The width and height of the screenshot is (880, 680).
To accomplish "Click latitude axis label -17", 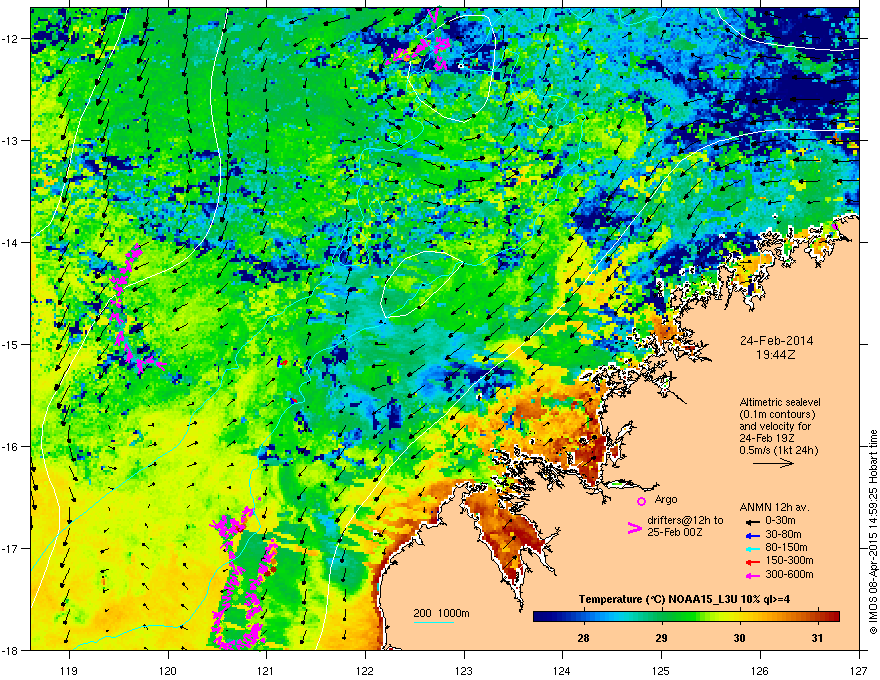I will (10, 548).
